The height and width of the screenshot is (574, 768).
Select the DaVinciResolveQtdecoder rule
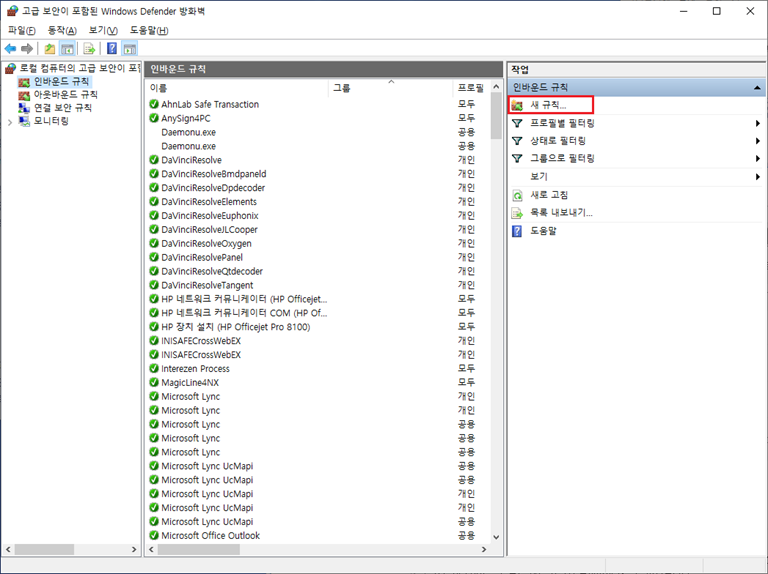click(212, 271)
